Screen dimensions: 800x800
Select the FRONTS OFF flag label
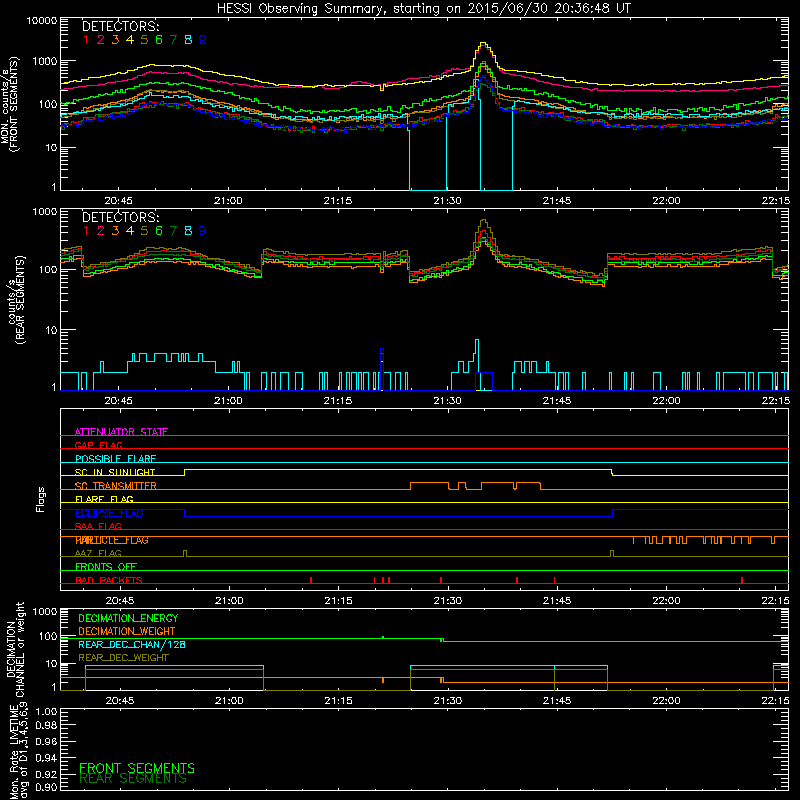click(106, 567)
